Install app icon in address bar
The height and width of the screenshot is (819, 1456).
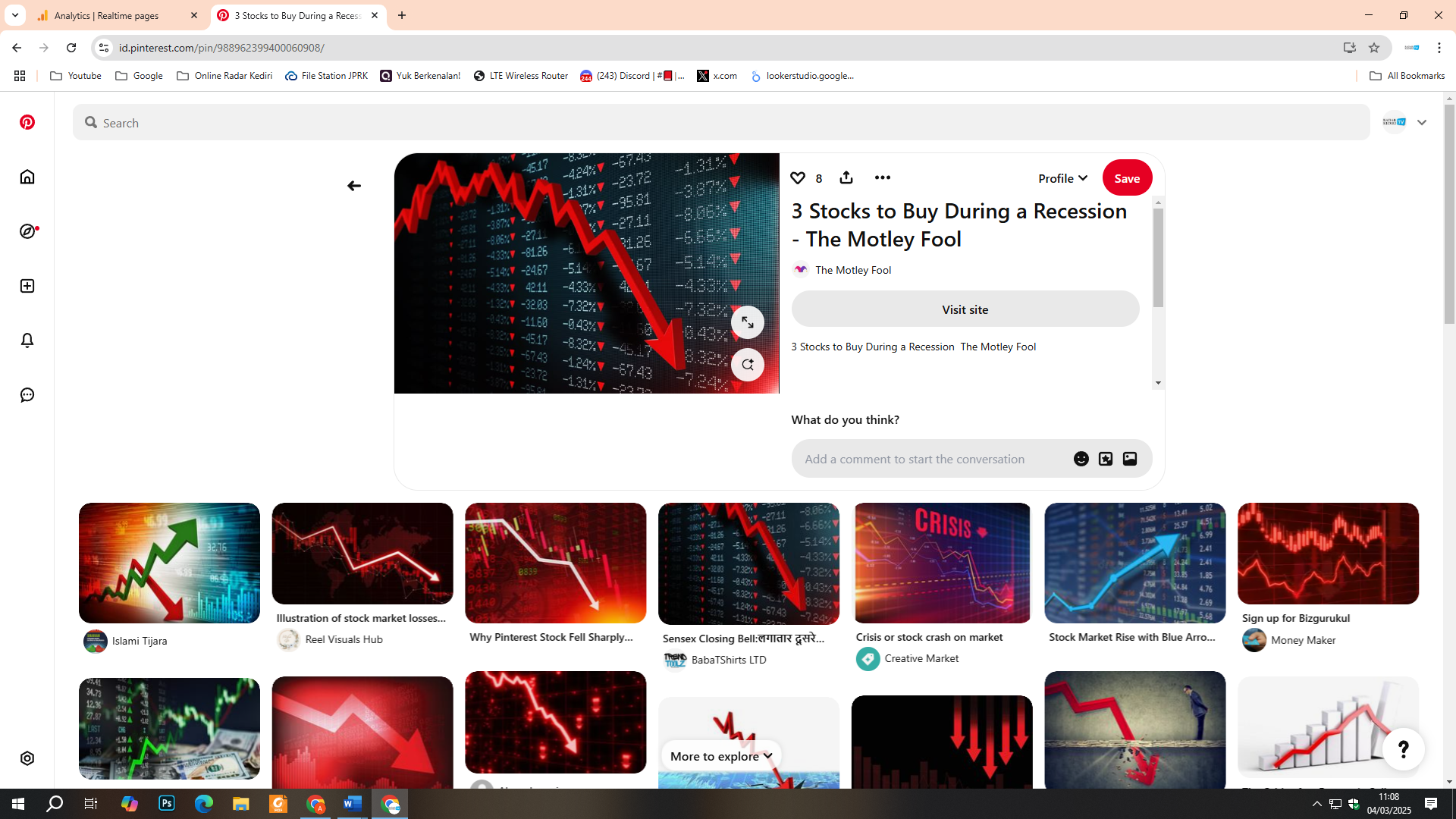1350,48
